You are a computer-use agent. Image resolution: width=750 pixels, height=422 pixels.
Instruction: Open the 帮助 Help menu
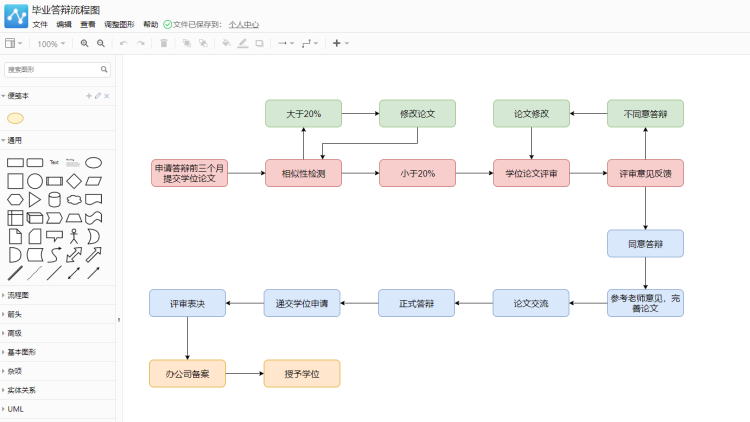click(x=151, y=24)
